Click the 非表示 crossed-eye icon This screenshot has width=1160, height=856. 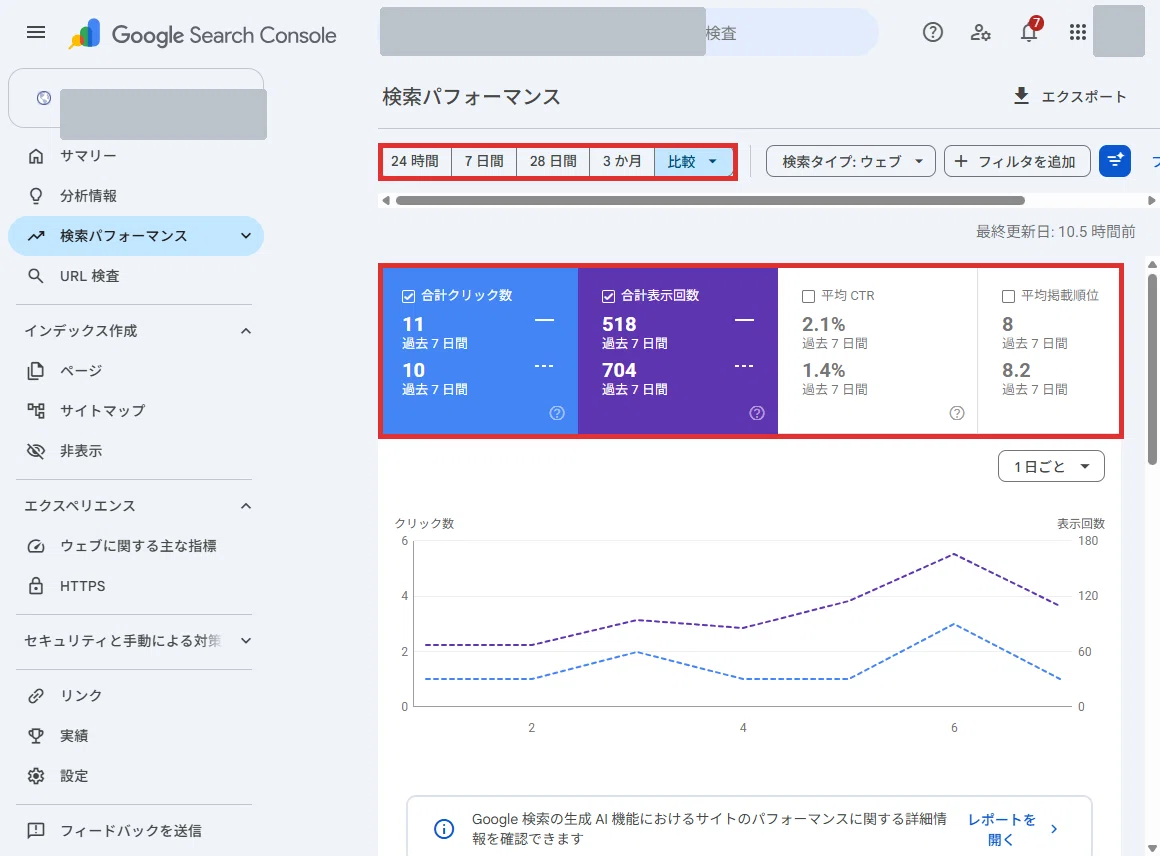[36, 451]
